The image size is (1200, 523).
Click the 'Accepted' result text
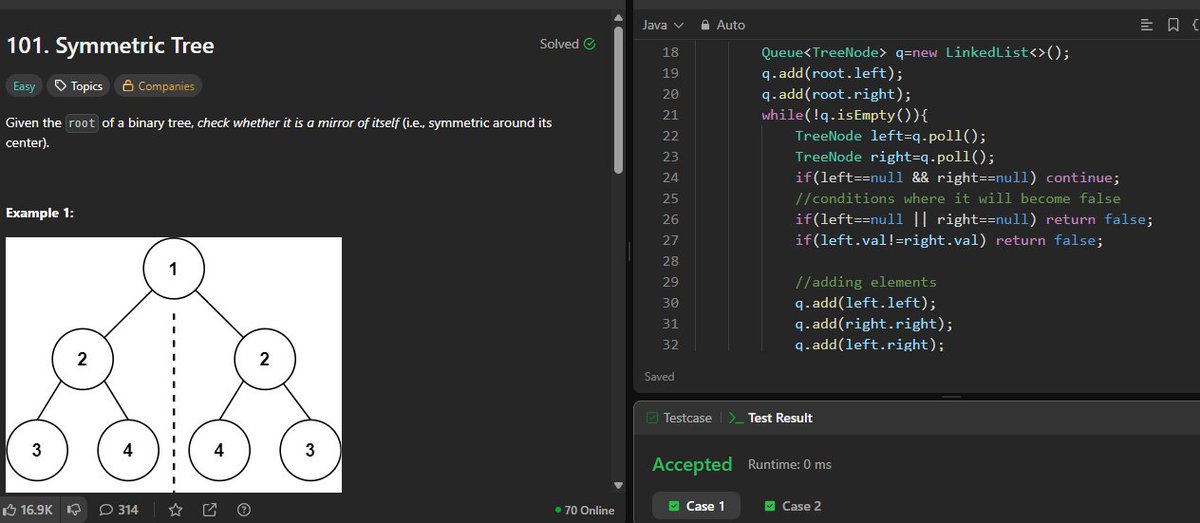click(x=692, y=464)
